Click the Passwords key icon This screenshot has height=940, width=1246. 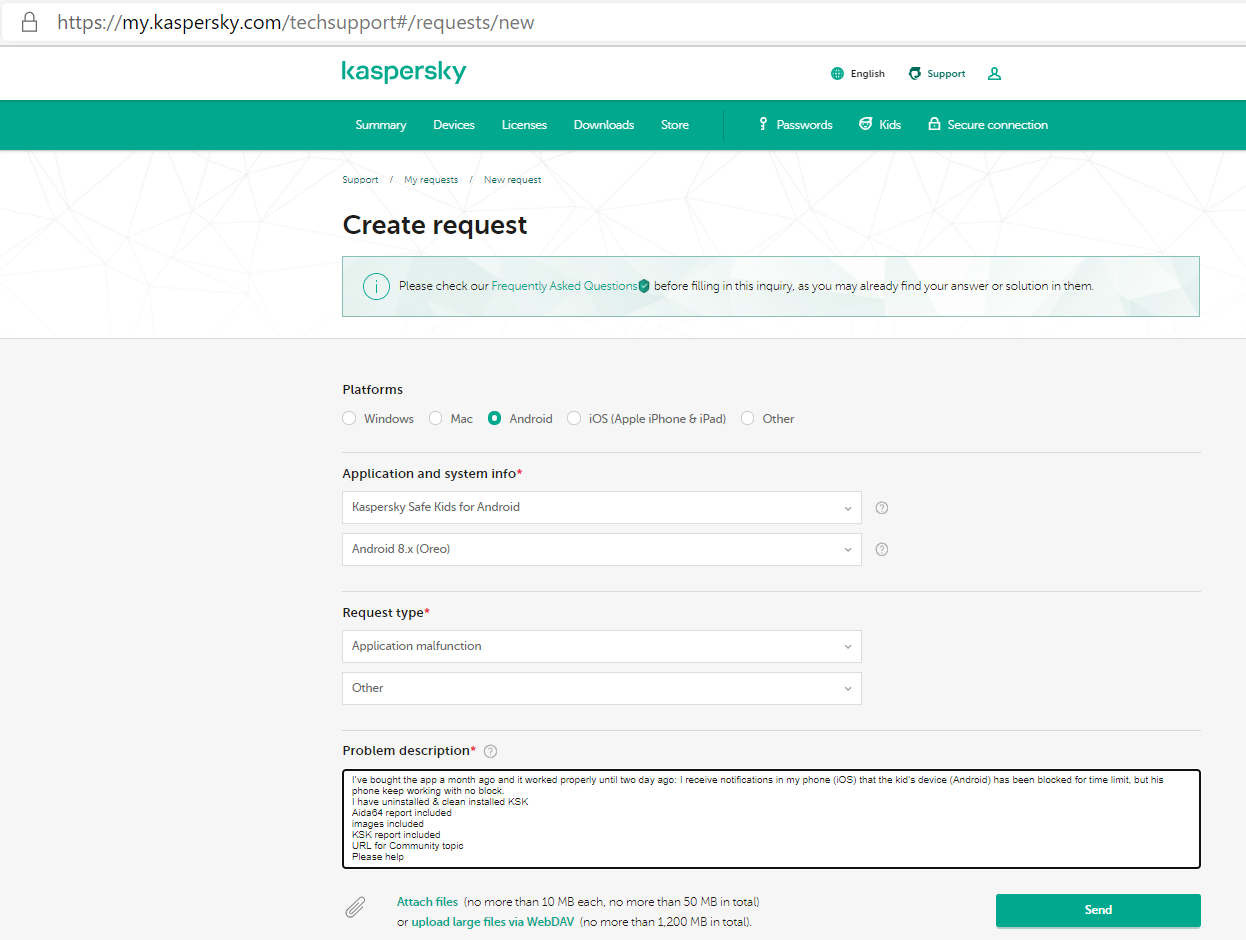(763, 124)
